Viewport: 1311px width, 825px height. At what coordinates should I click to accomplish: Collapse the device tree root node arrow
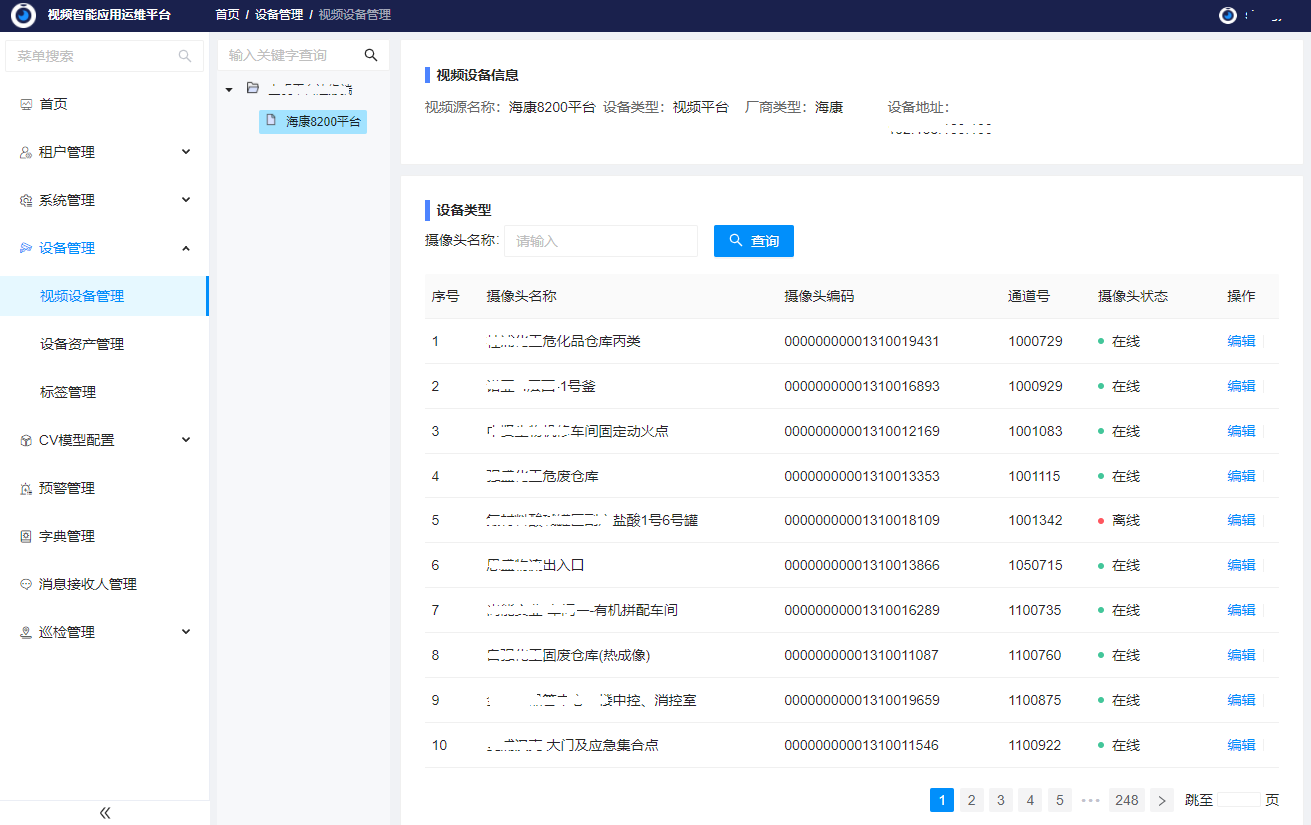[229, 89]
